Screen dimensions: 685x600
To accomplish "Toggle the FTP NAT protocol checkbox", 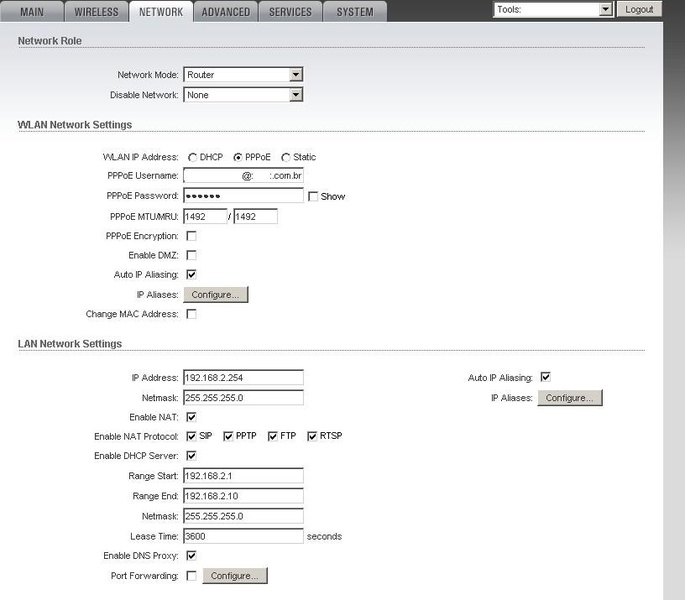I will [x=273, y=436].
